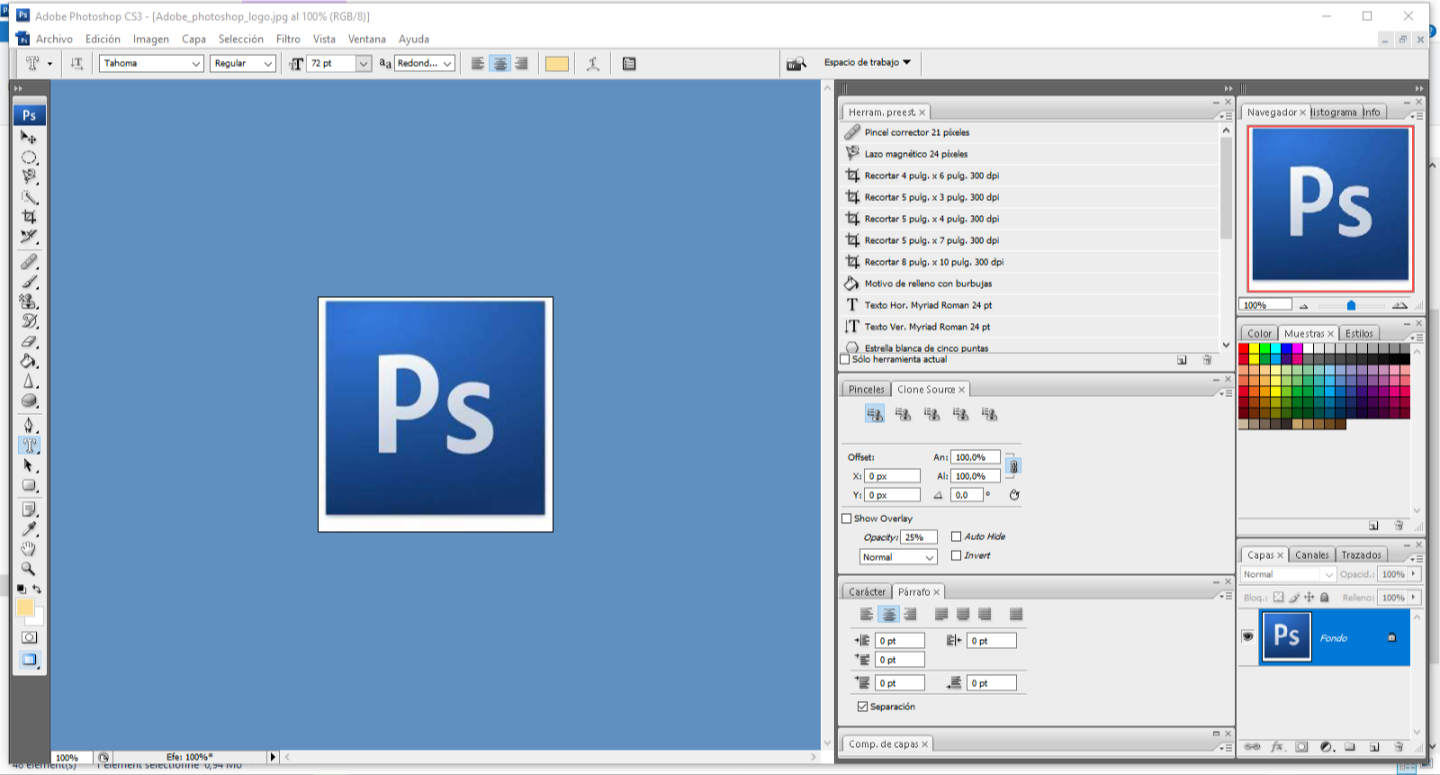
Task: Select the Crop tool
Action: pyautogui.click(x=29, y=217)
